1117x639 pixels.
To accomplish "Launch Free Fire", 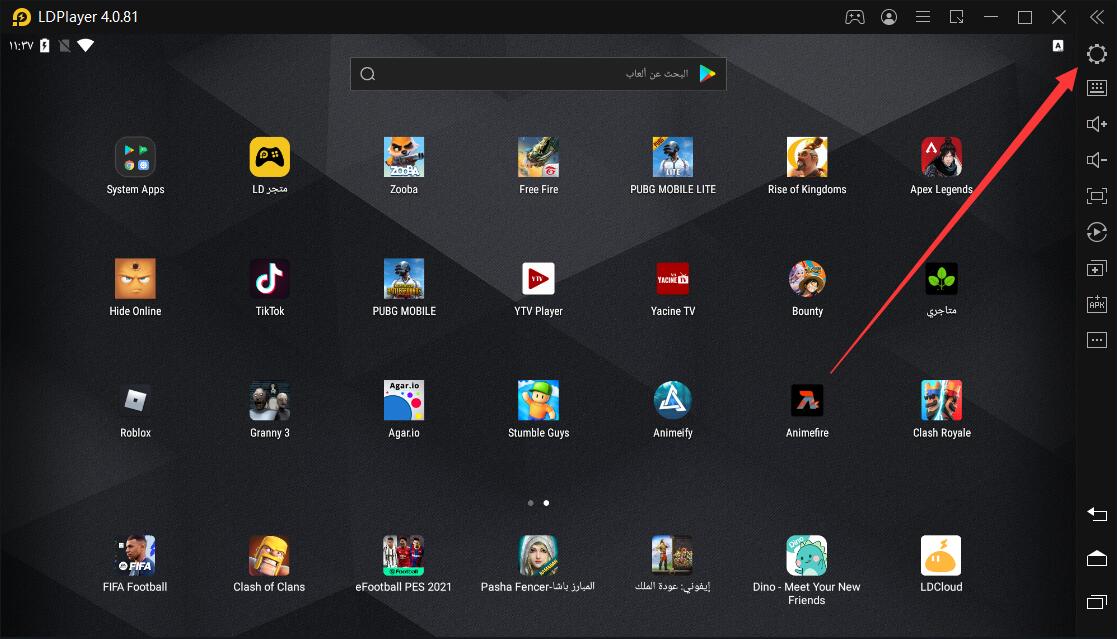I will click(539, 157).
